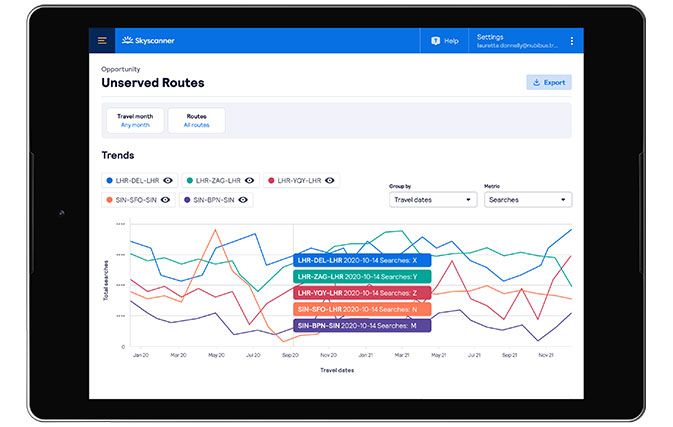Toggle visibility eye for LHR-ZAG-LHR
This screenshot has height=427, width=673.
click(x=249, y=181)
